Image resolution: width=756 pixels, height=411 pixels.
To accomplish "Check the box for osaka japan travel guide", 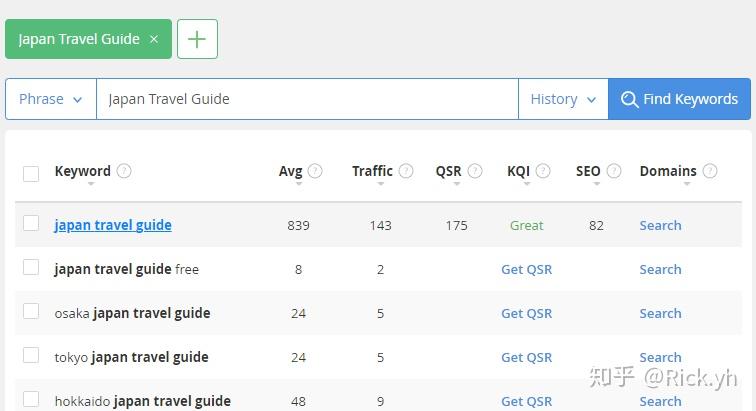I will pyautogui.click(x=31, y=311).
